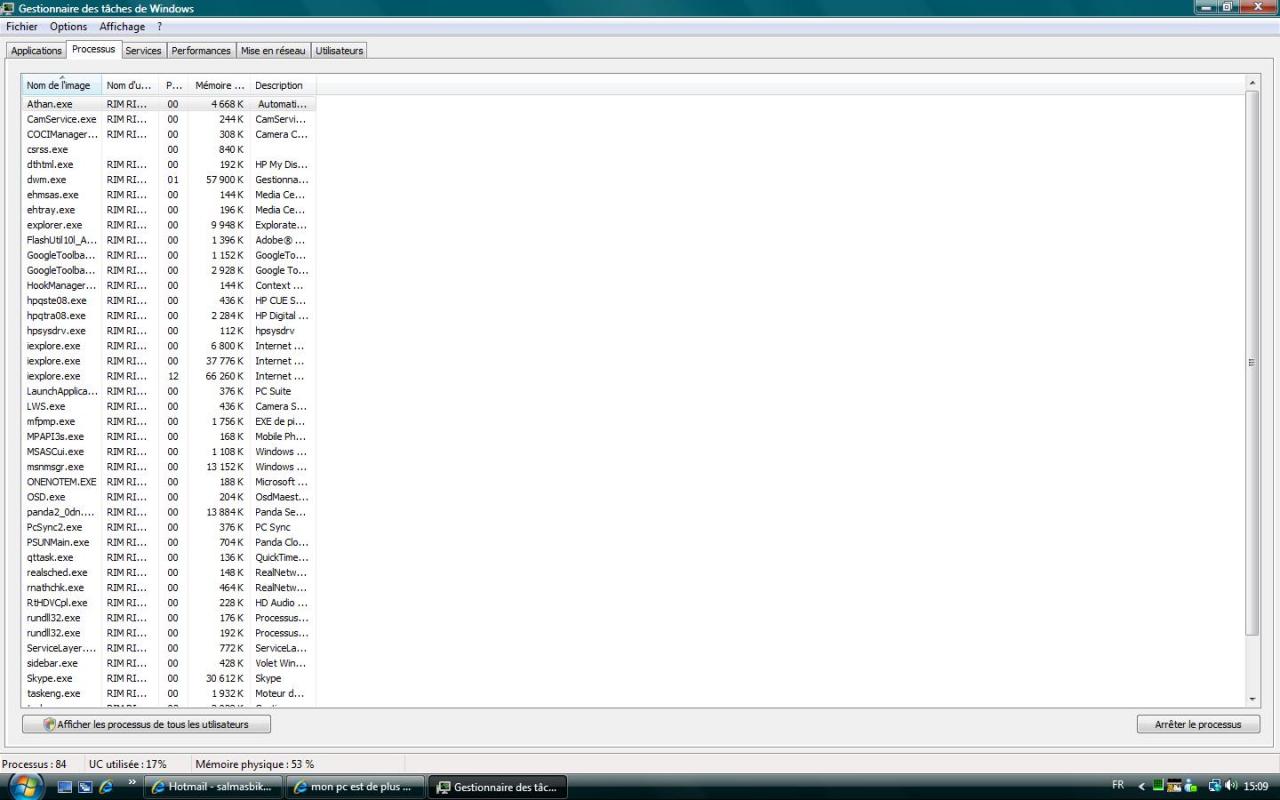Sort by the Mémoire column header
The width and height of the screenshot is (1280, 800).
pos(219,85)
